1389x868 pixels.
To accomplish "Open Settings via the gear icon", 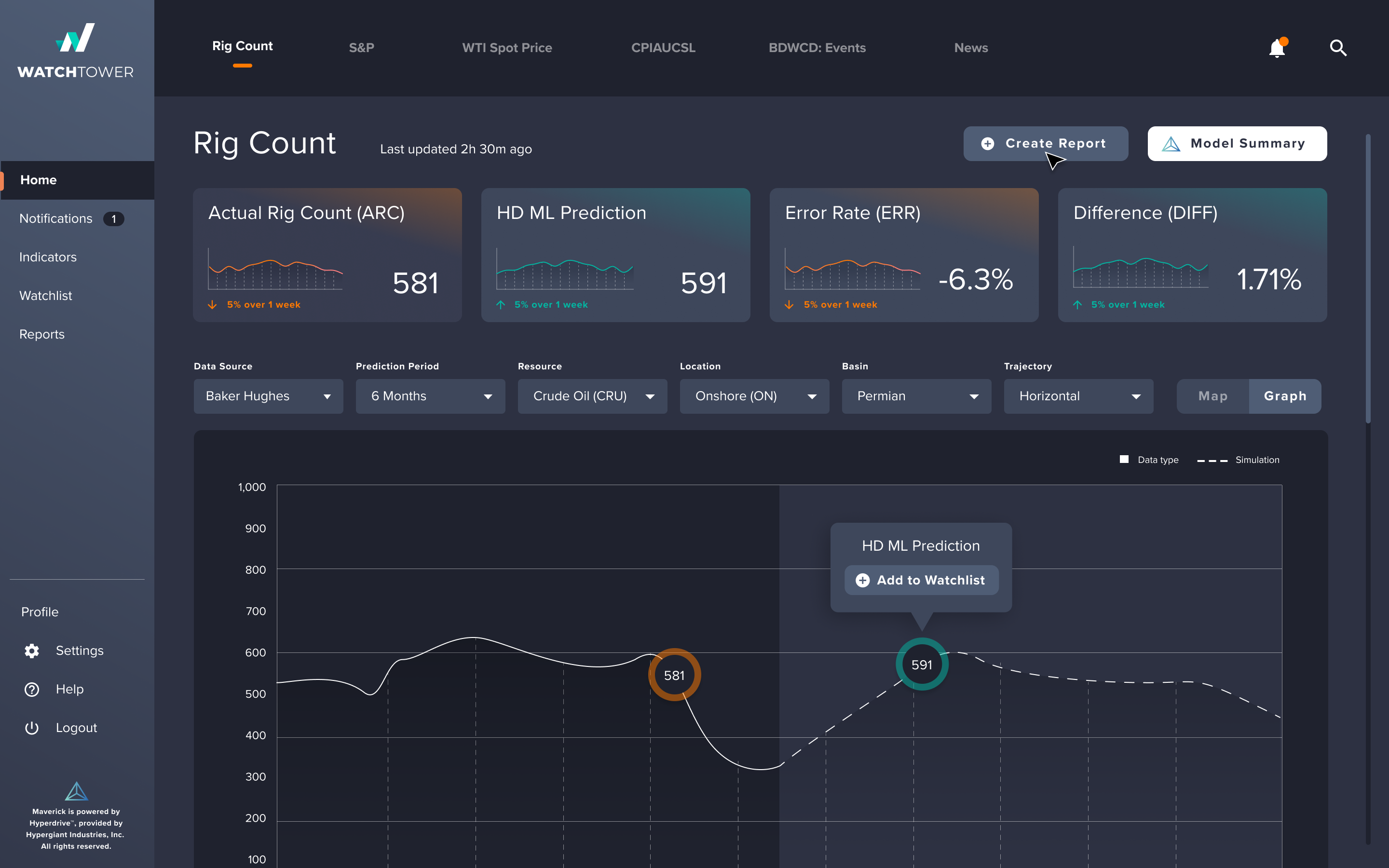I will [31, 651].
